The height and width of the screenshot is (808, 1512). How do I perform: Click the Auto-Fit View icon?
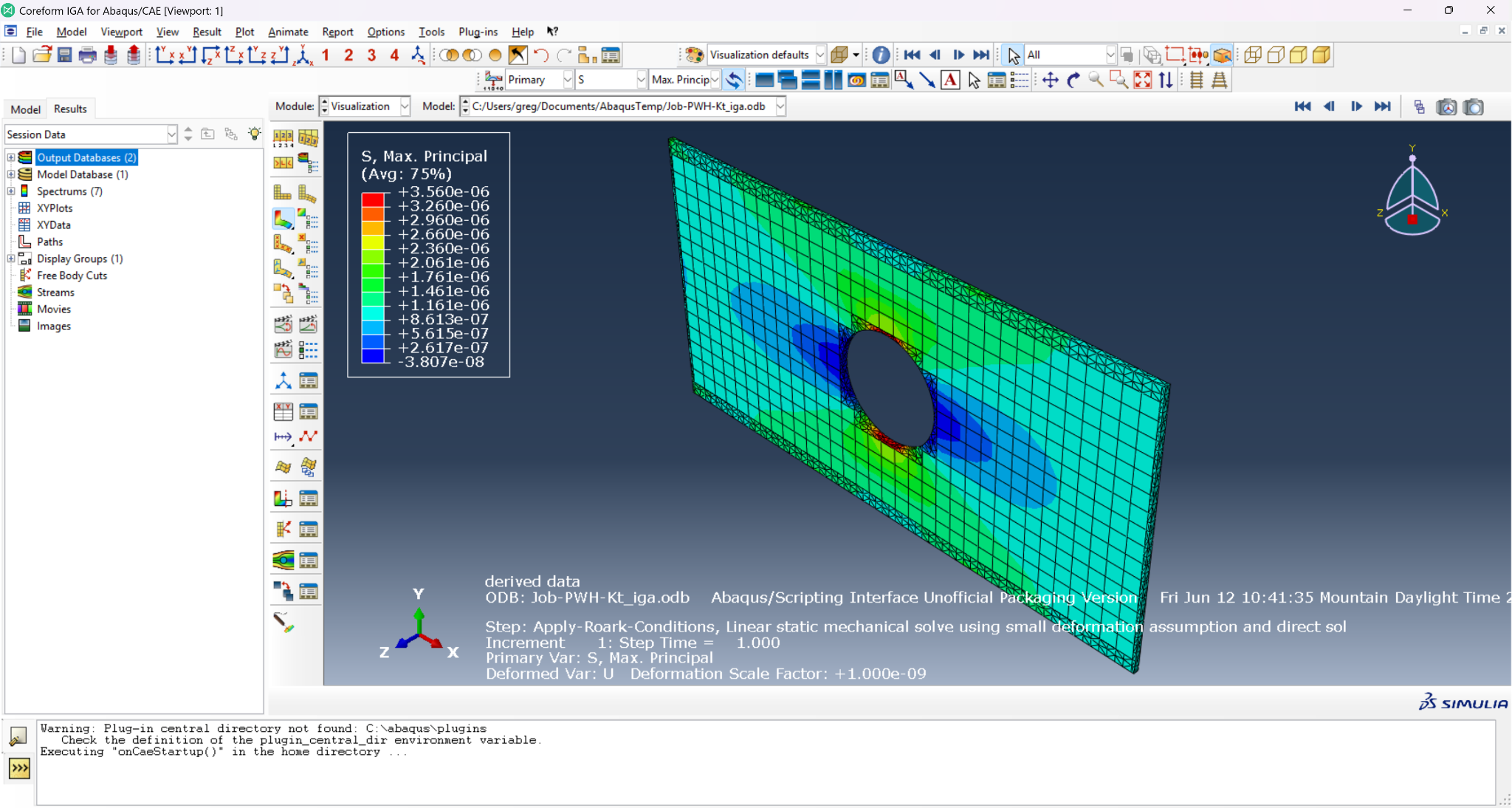coord(1142,80)
